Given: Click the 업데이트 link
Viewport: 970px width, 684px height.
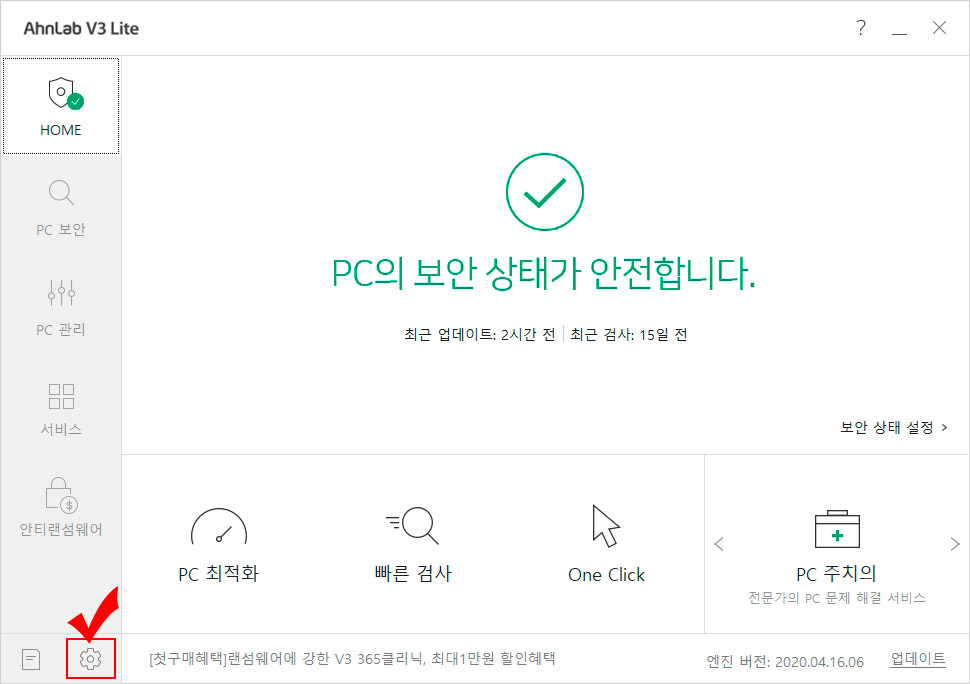Looking at the screenshot, I should pos(916,659).
